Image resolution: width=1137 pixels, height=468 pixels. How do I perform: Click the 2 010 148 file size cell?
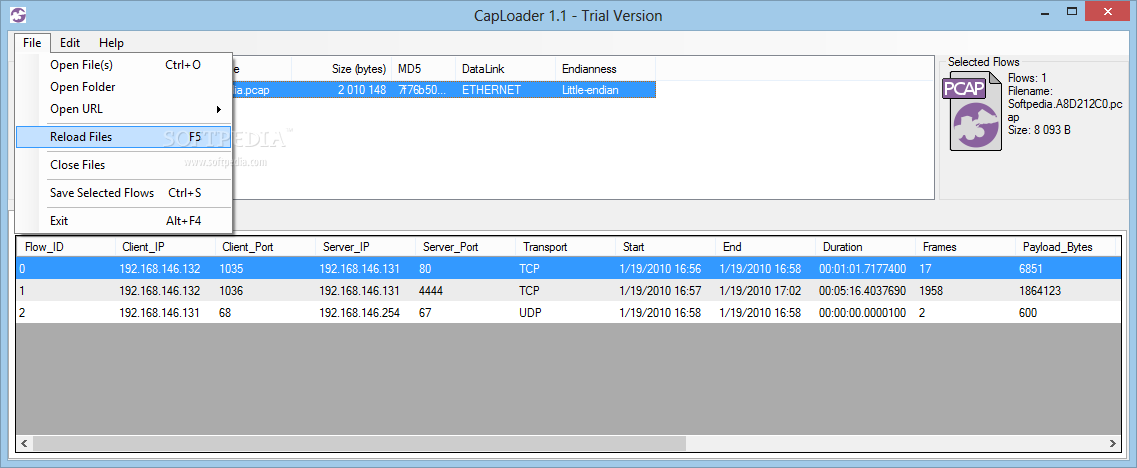tap(362, 90)
